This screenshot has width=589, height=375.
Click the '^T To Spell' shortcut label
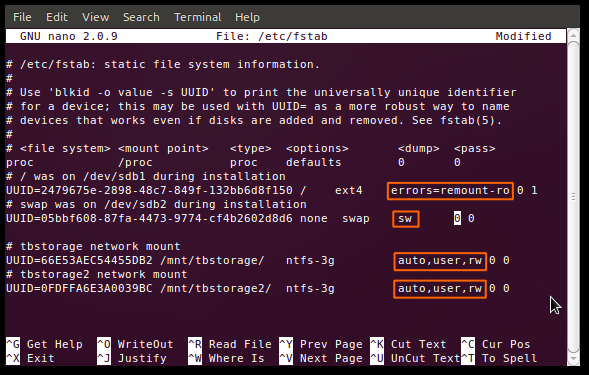(499, 358)
